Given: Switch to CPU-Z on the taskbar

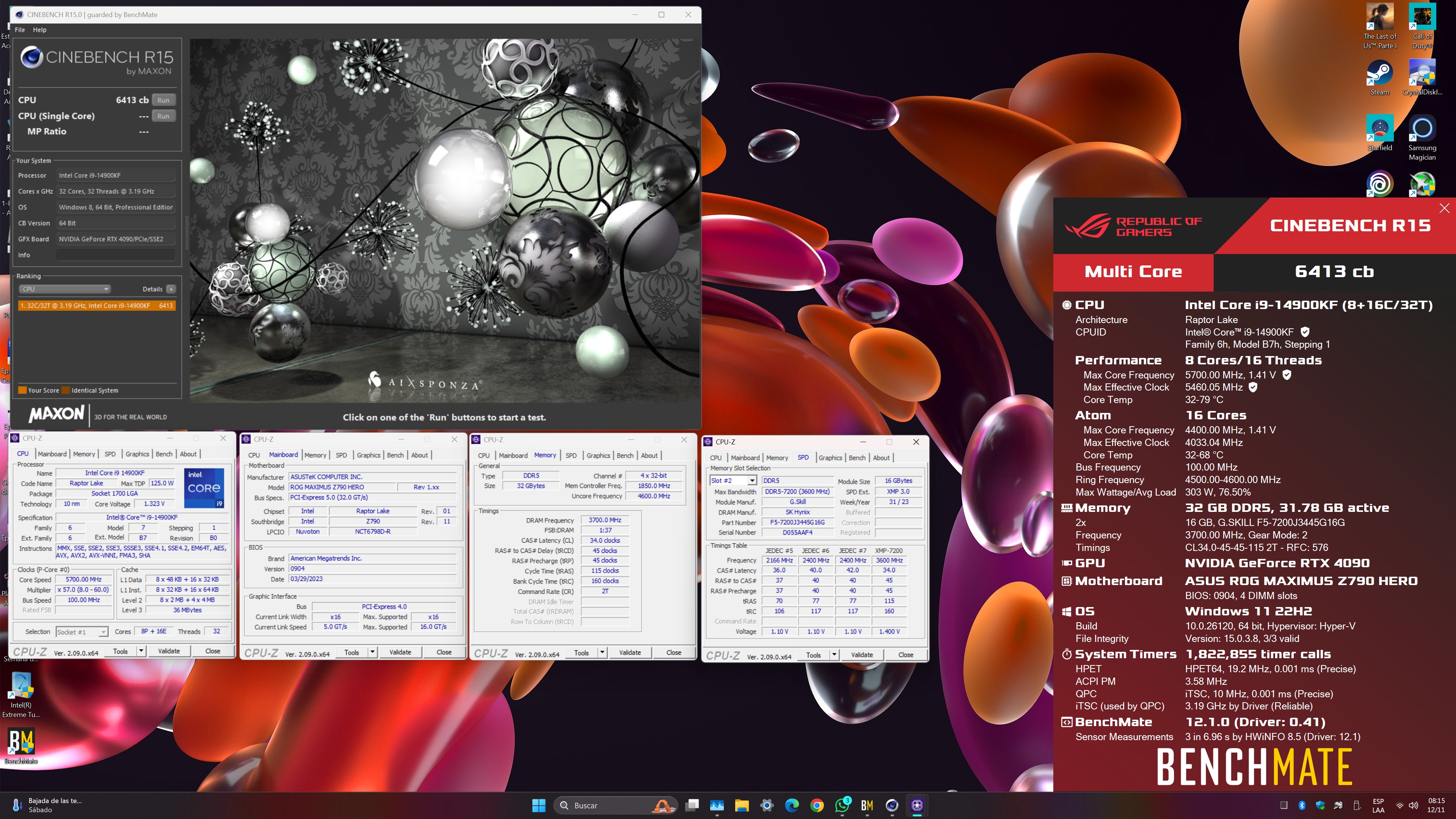Looking at the screenshot, I should [917, 805].
